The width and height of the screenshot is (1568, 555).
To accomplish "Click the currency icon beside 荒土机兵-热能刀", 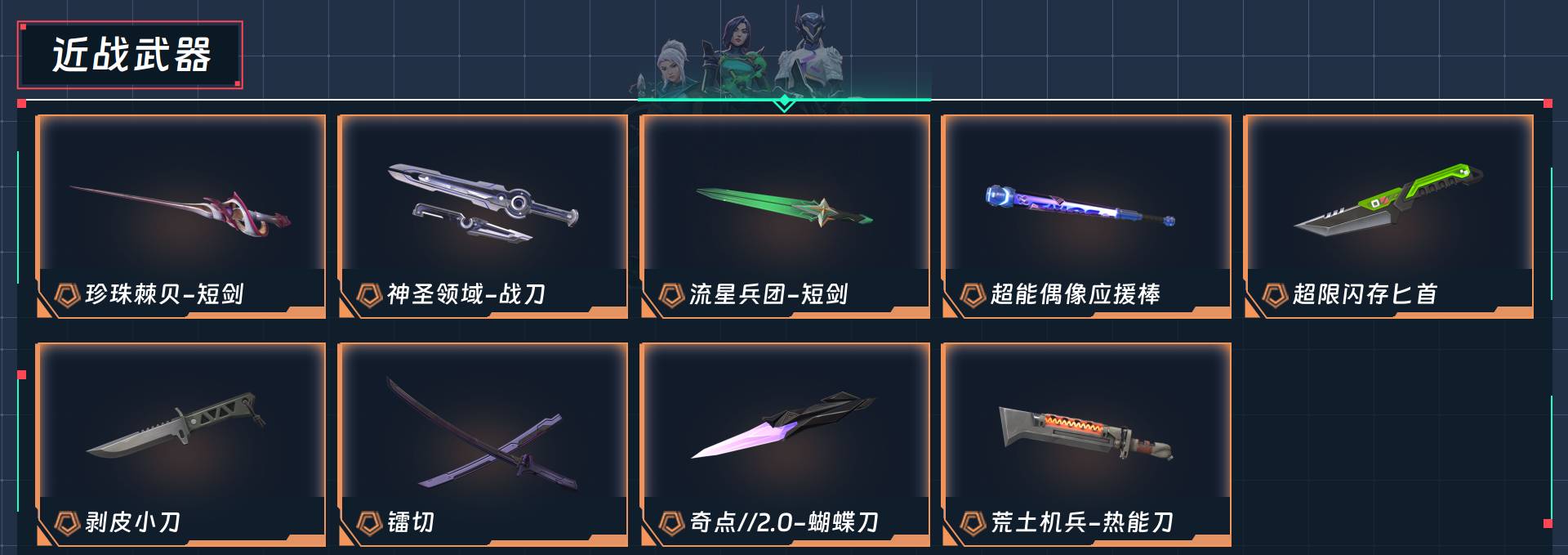I will tap(973, 523).
